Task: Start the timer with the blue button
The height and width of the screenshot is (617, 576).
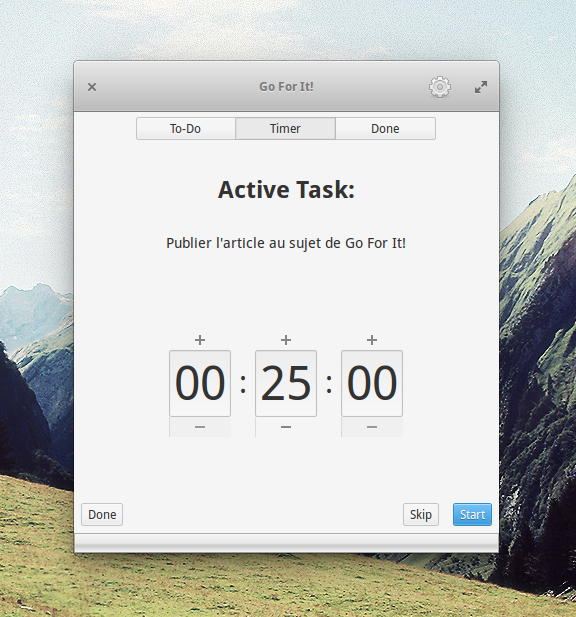Action: click(472, 514)
